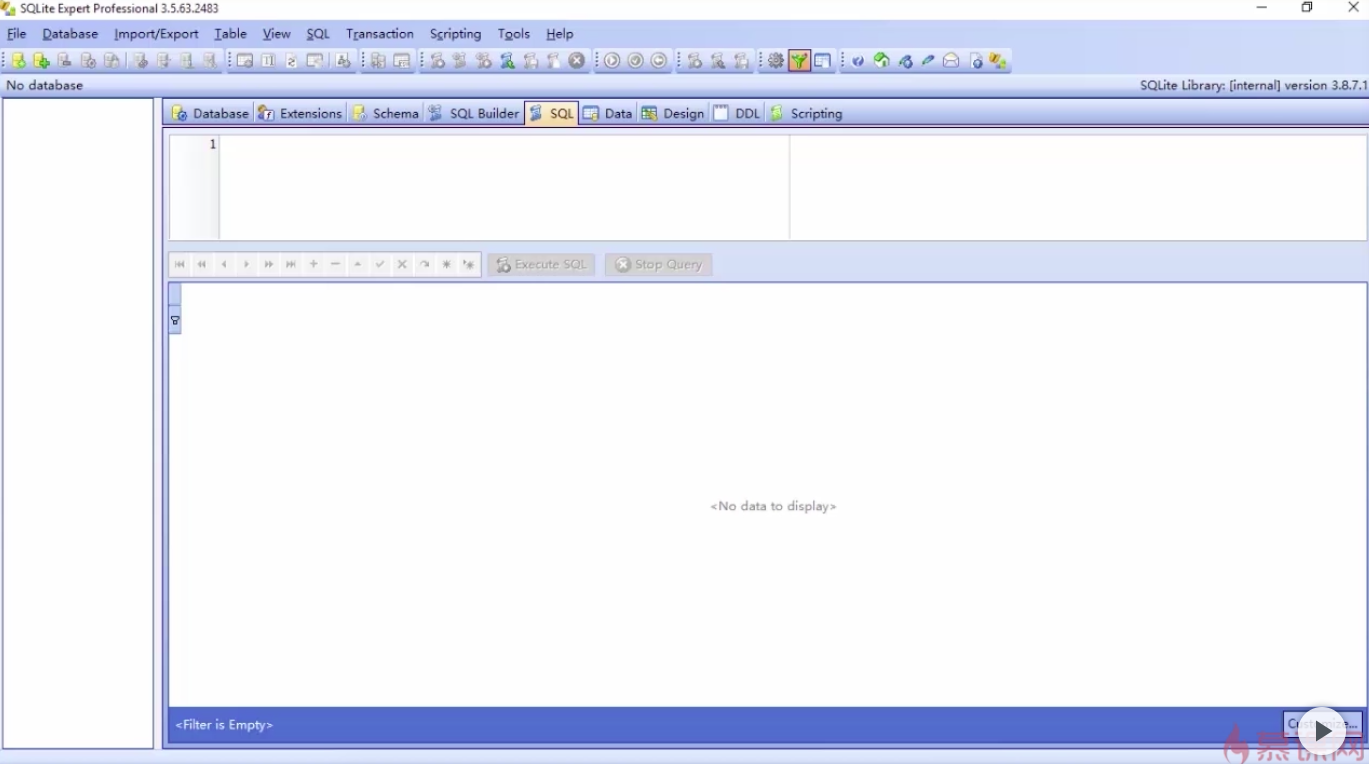Click the Stop Query button
The image size is (1369, 764).
659,265
